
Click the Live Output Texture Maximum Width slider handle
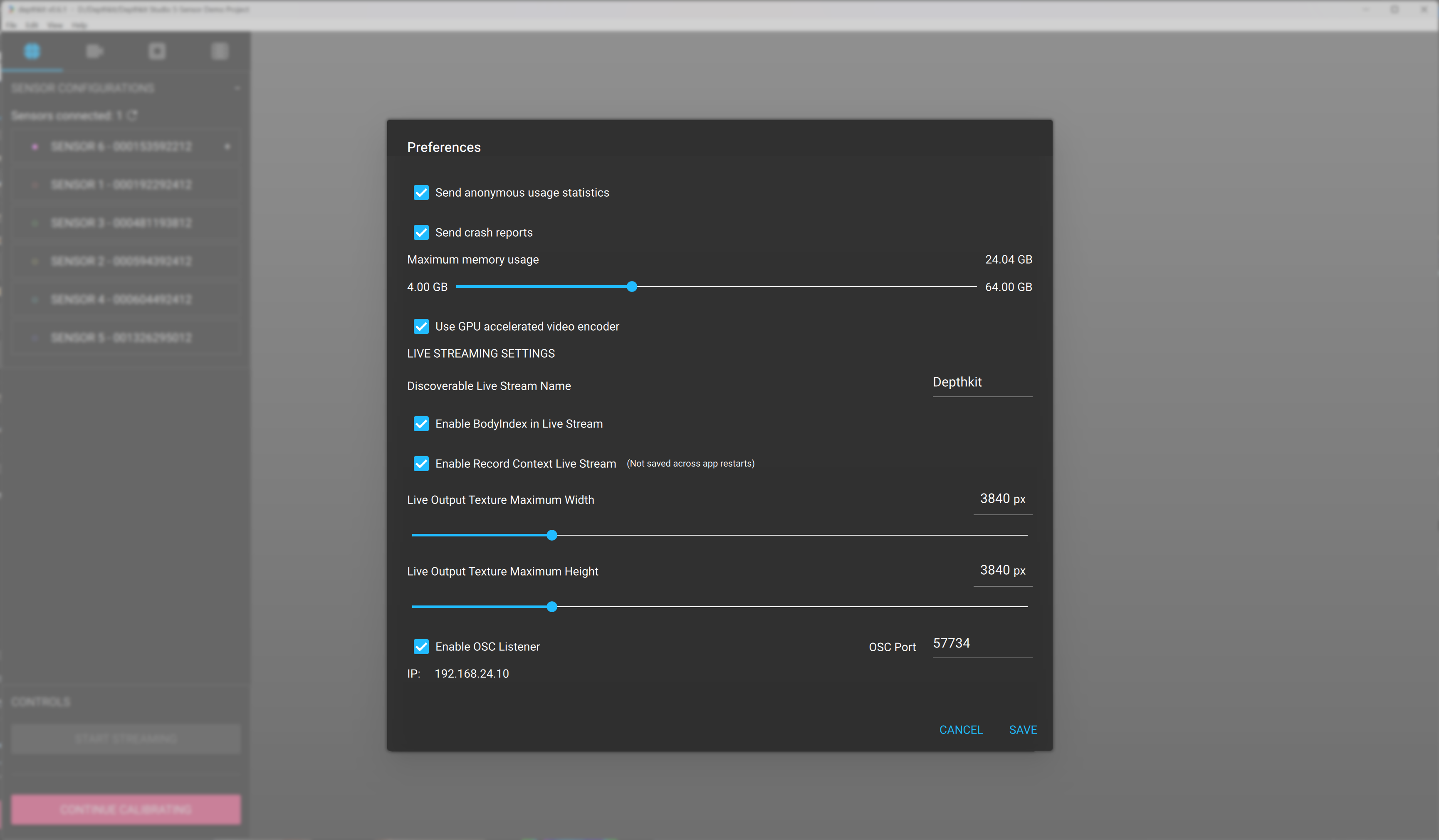pyautogui.click(x=551, y=535)
